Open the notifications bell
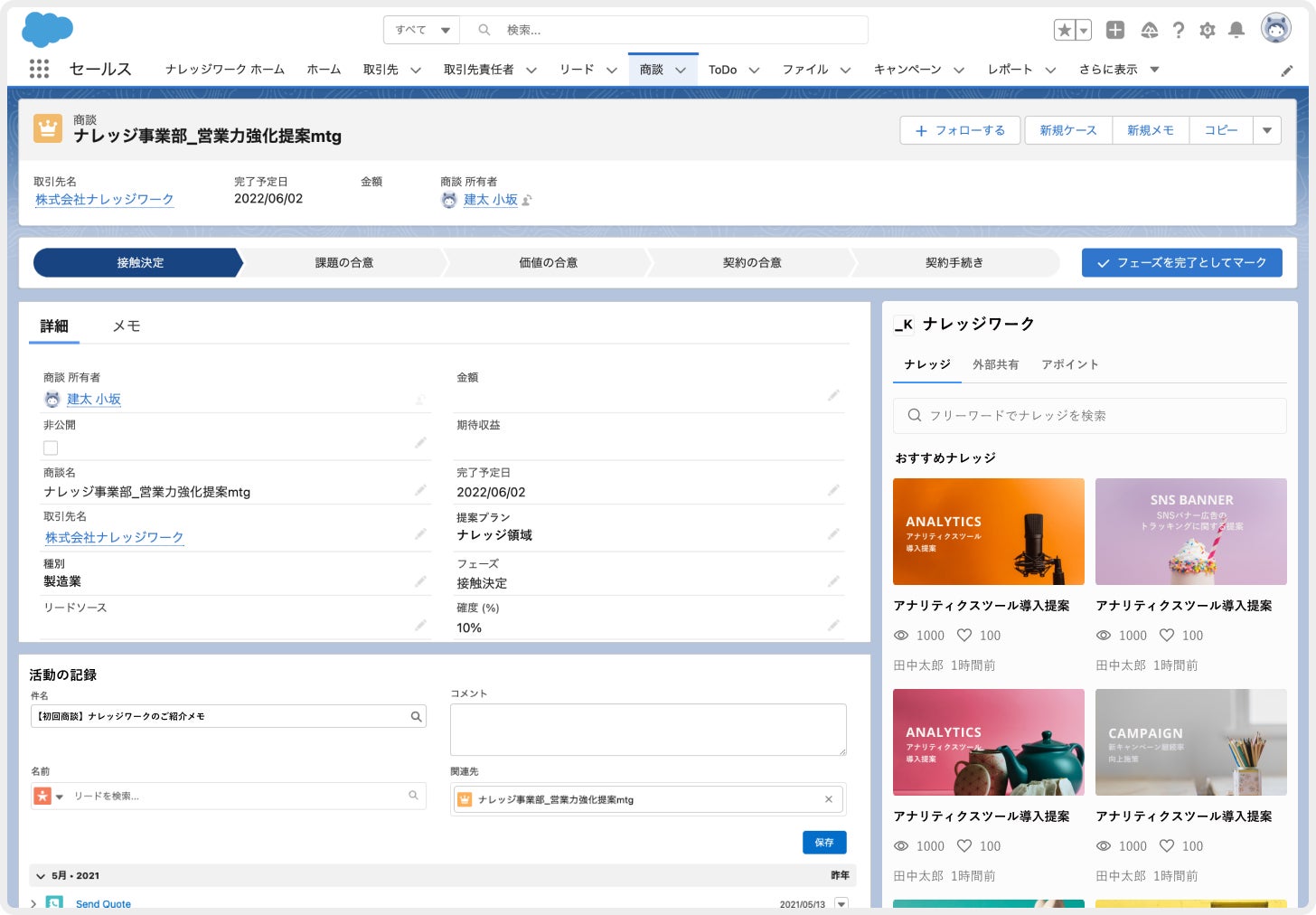Viewport: 1316px width, 915px height. pos(1236,30)
